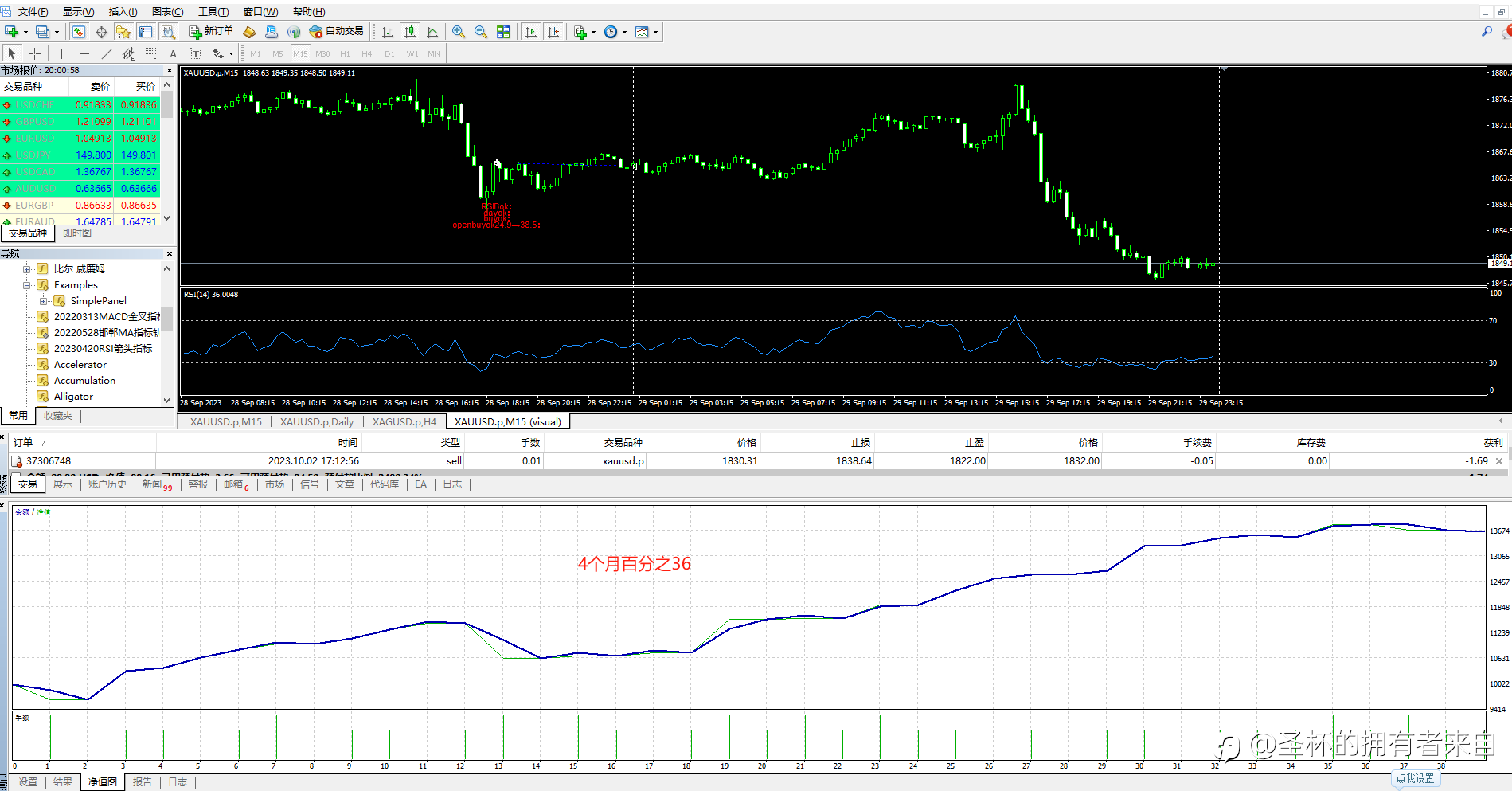The height and width of the screenshot is (791, 1512).
Task: Click Navigator scrollbar down arrow
Action: (167, 401)
